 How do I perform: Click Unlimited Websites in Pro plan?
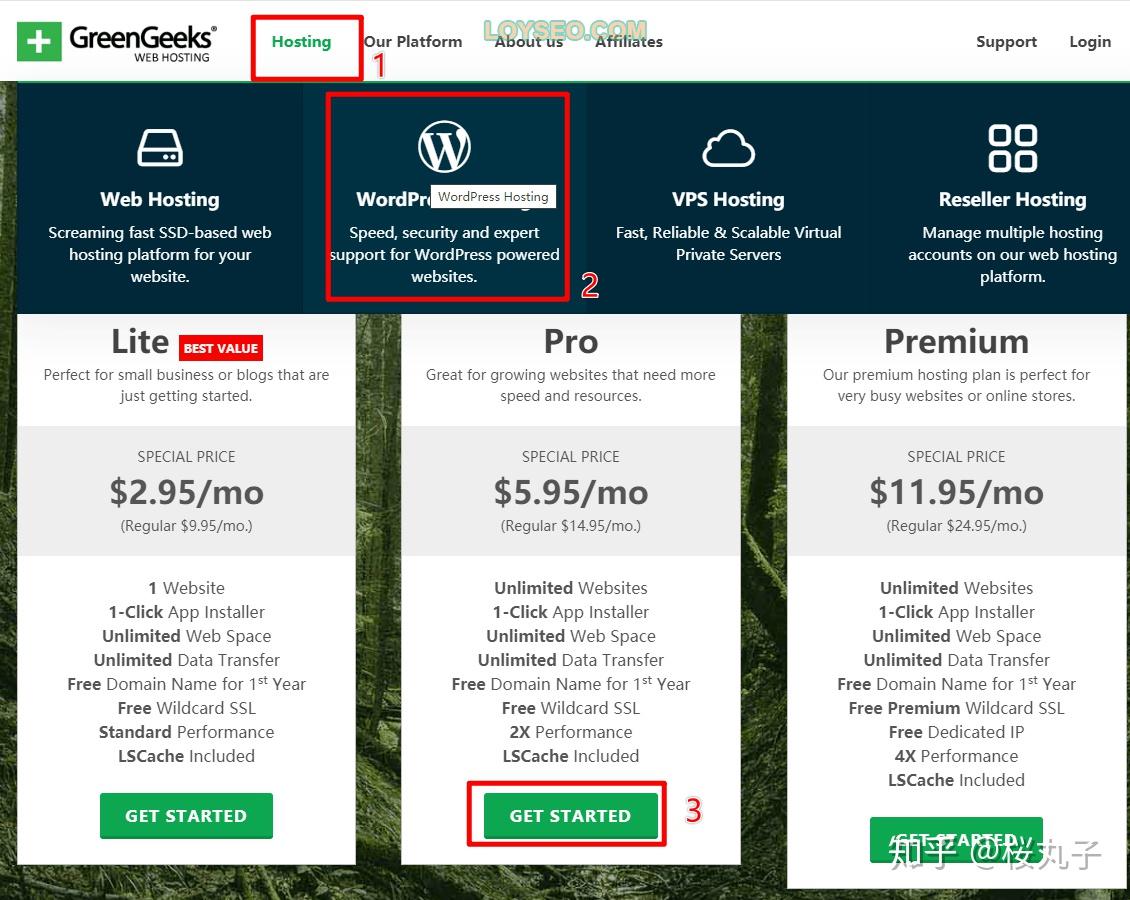tap(571, 588)
